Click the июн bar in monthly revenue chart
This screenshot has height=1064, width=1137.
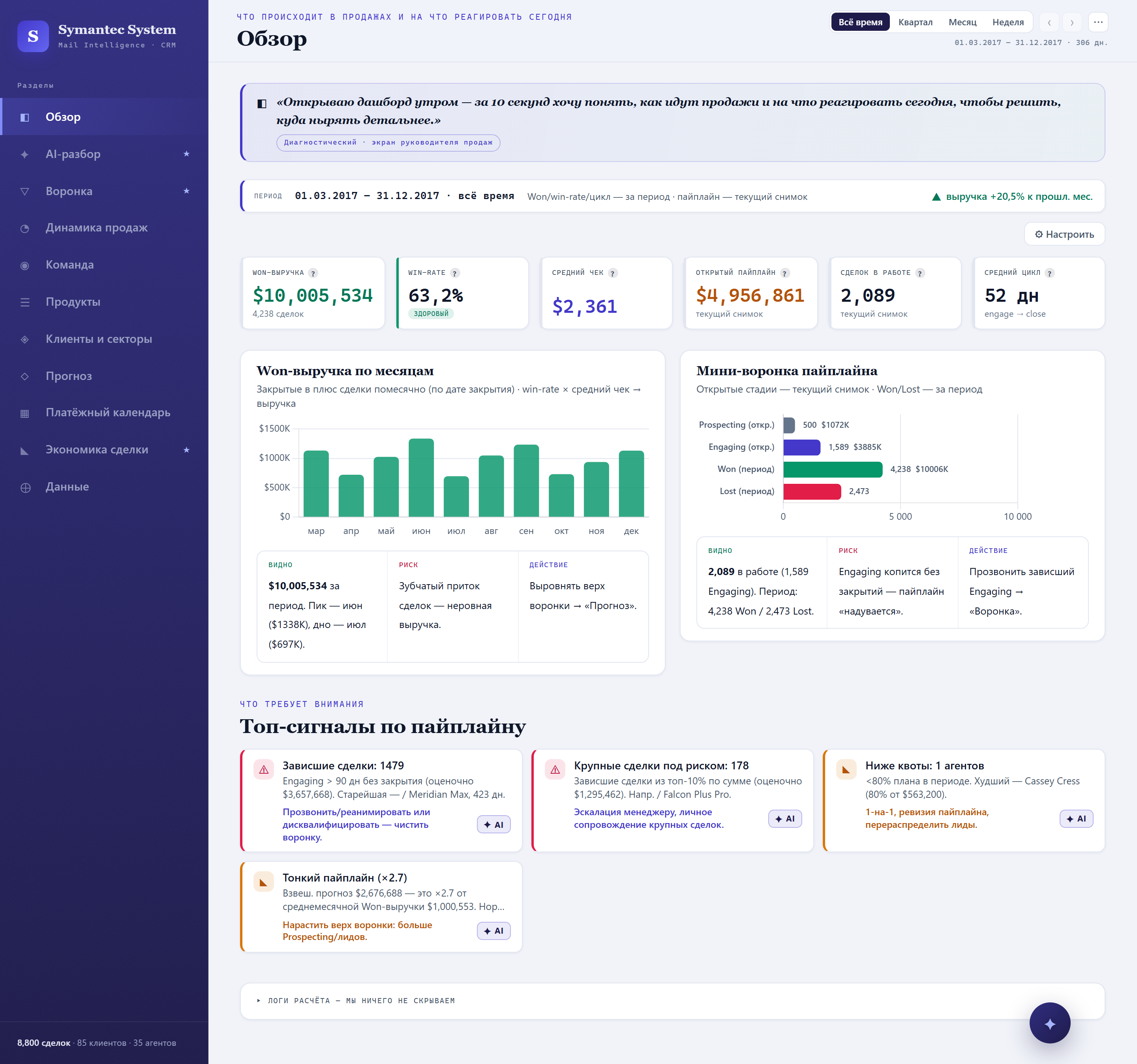pos(421,477)
